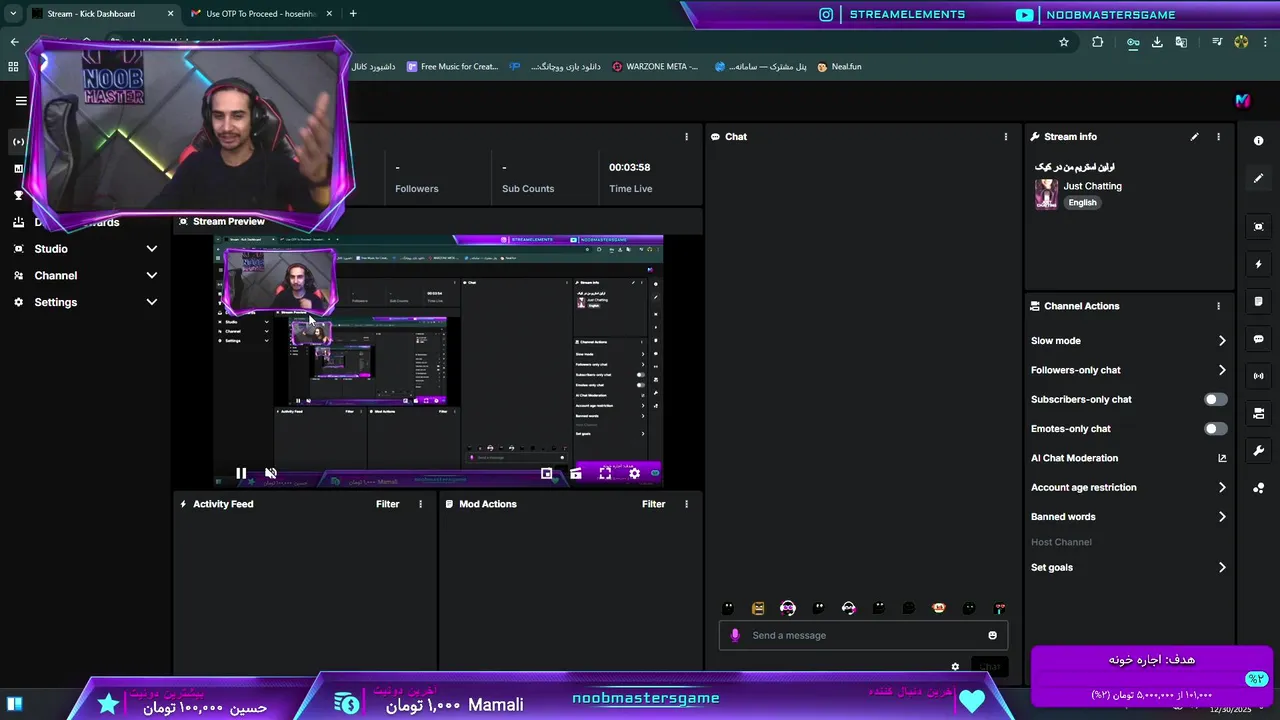Open WARZONE META bookmark

[x=655, y=67]
